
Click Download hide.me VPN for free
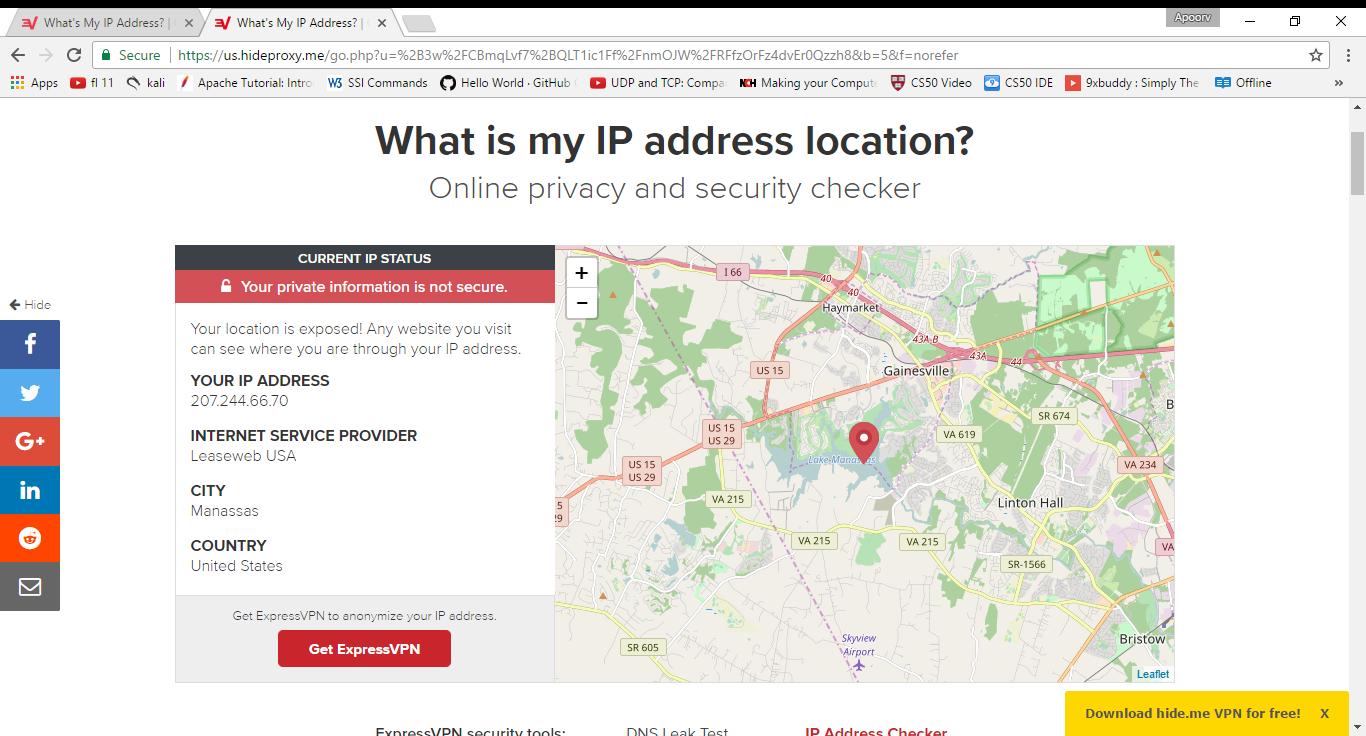coord(1193,713)
